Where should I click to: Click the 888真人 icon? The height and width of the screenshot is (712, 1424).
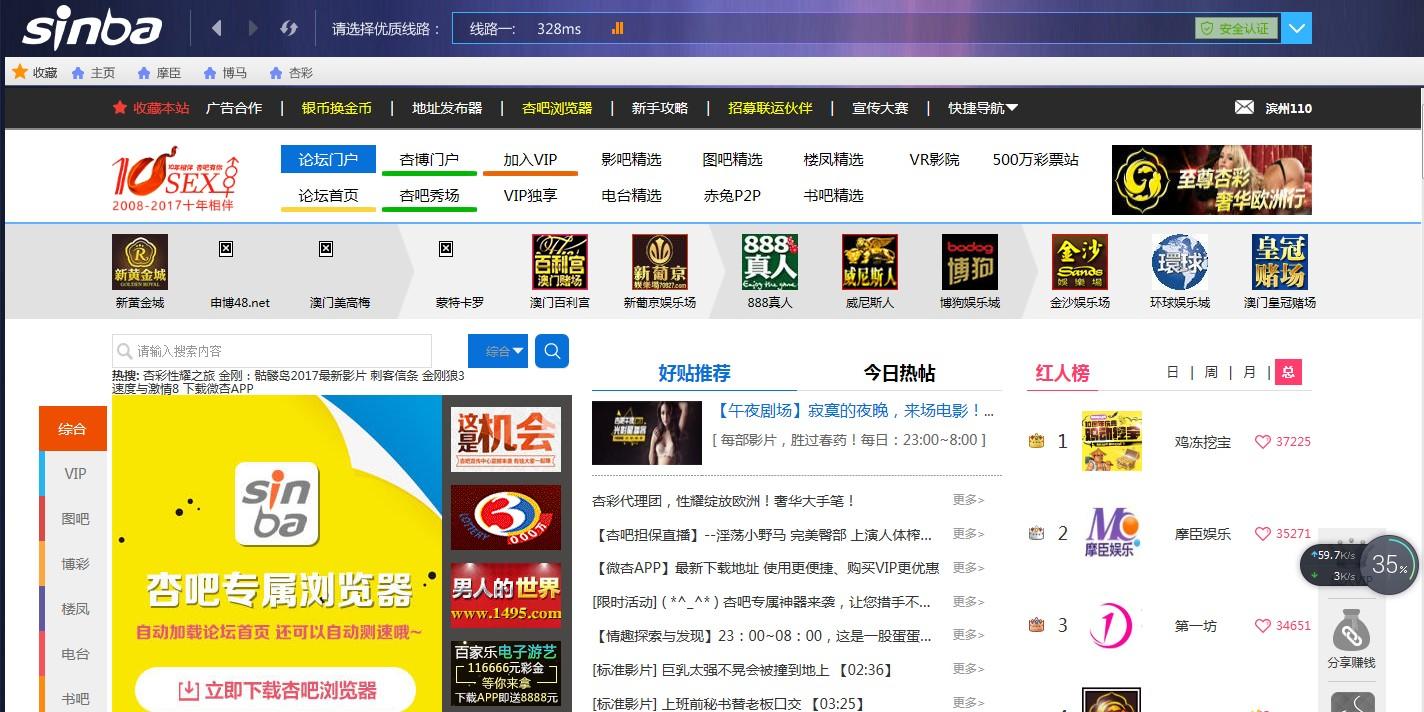pos(770,262)
